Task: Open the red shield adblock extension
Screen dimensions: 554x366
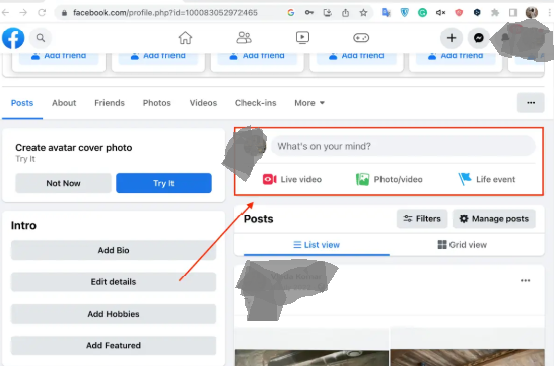Action: [459, 13]
